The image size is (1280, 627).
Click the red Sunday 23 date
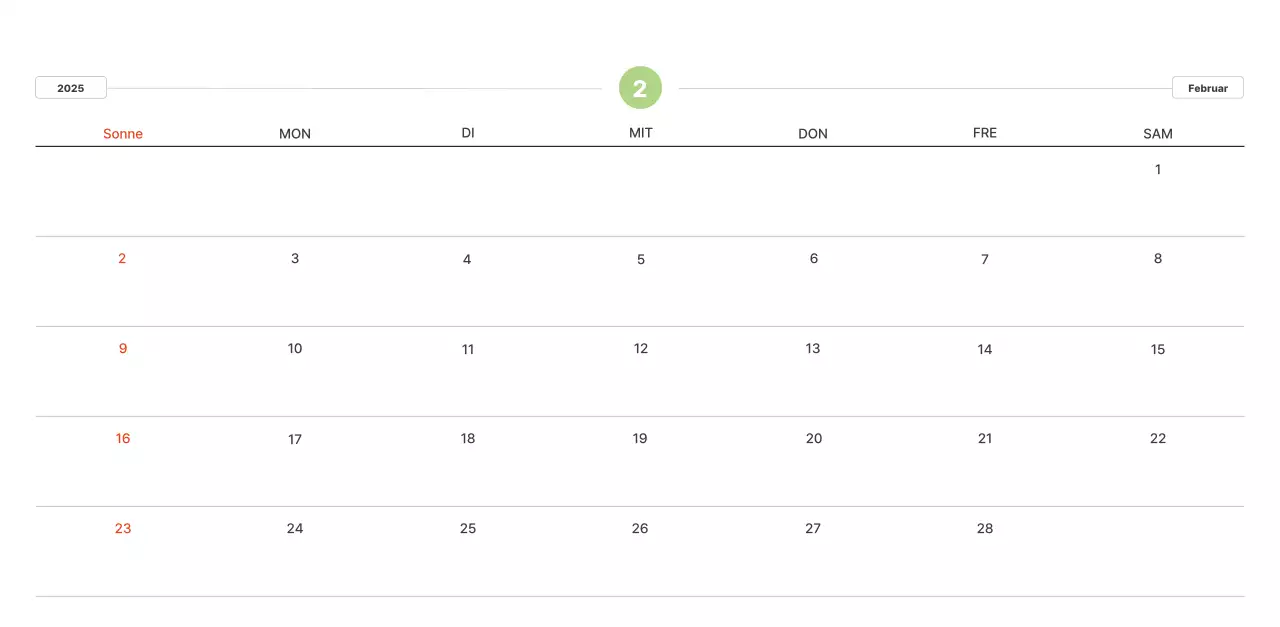(x=123, y=528)
